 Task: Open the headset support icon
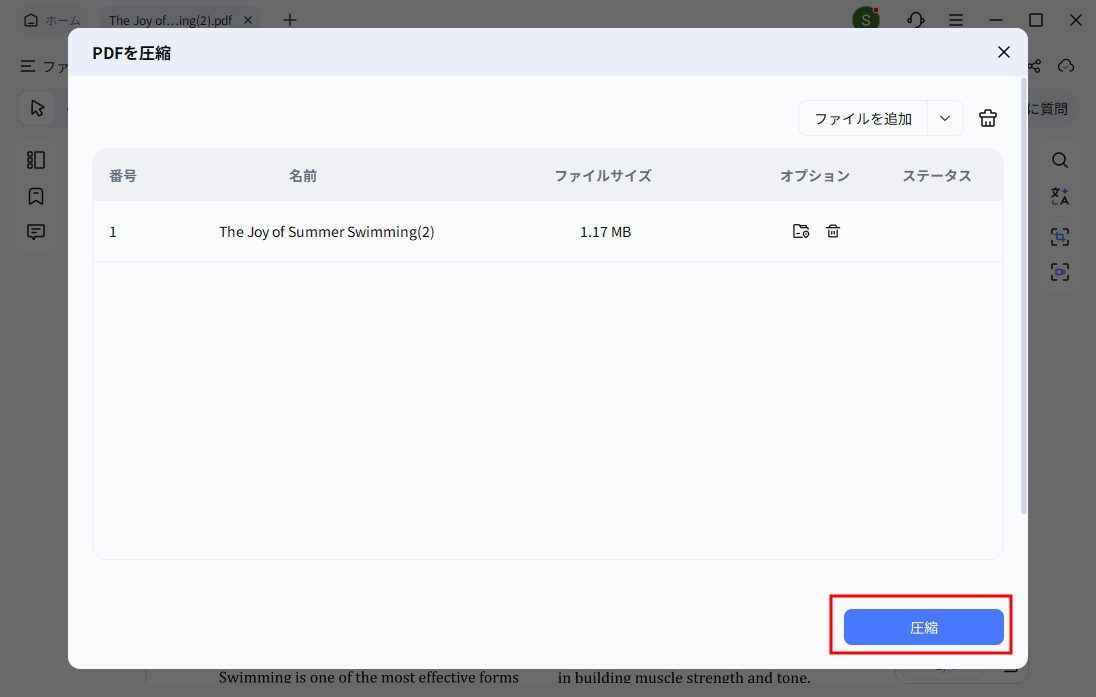[915, 20]
